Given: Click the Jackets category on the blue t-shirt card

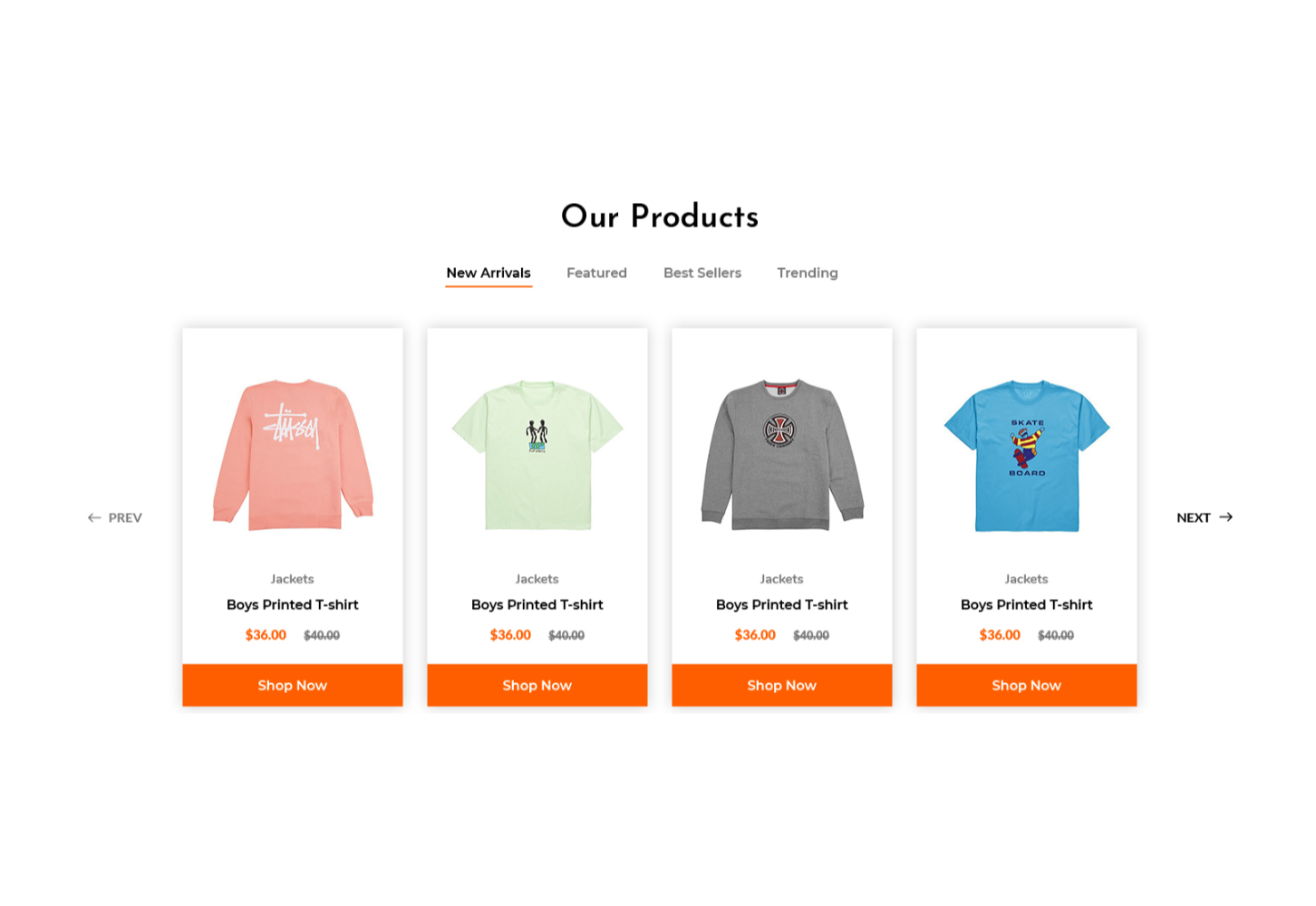Looking at the screenshot, I should [1027, 579].
